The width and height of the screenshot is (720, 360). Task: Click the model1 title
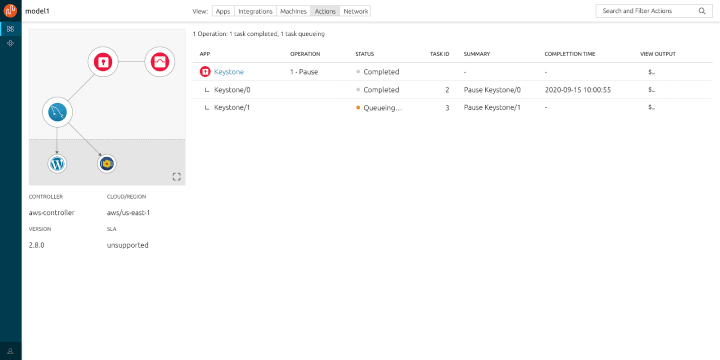37,11
